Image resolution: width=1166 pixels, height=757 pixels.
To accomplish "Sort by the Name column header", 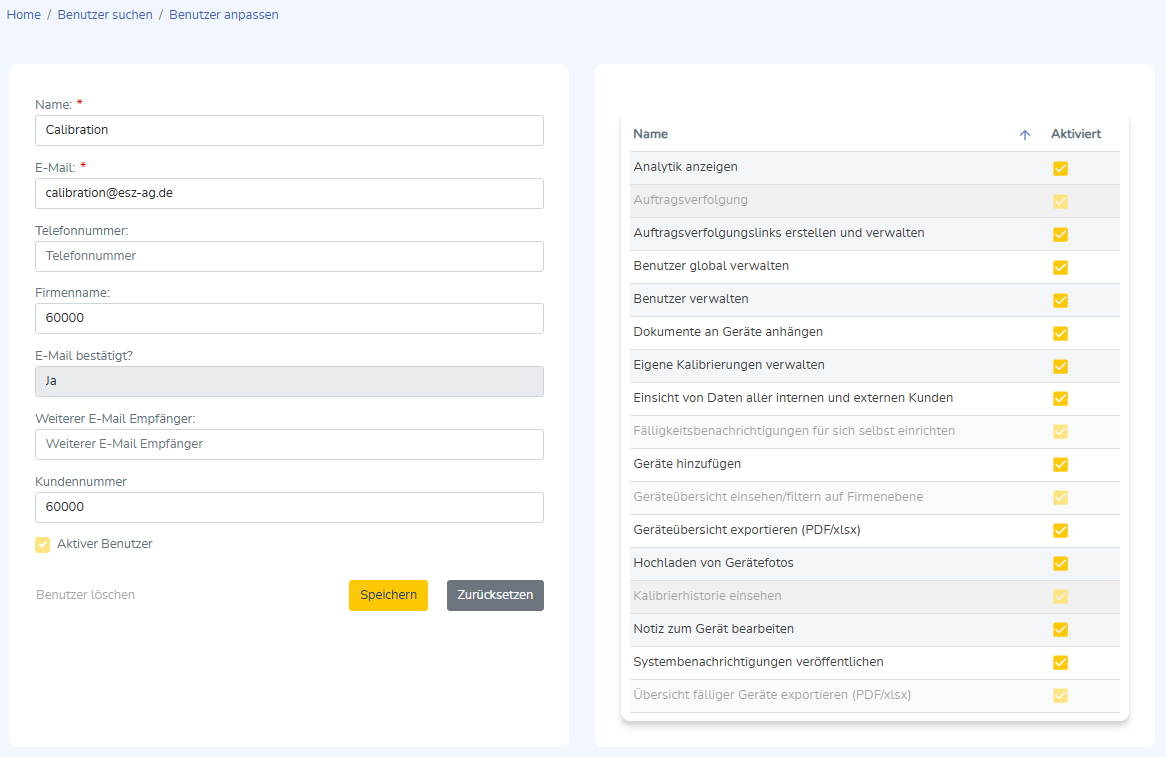I will click(651, 134).
